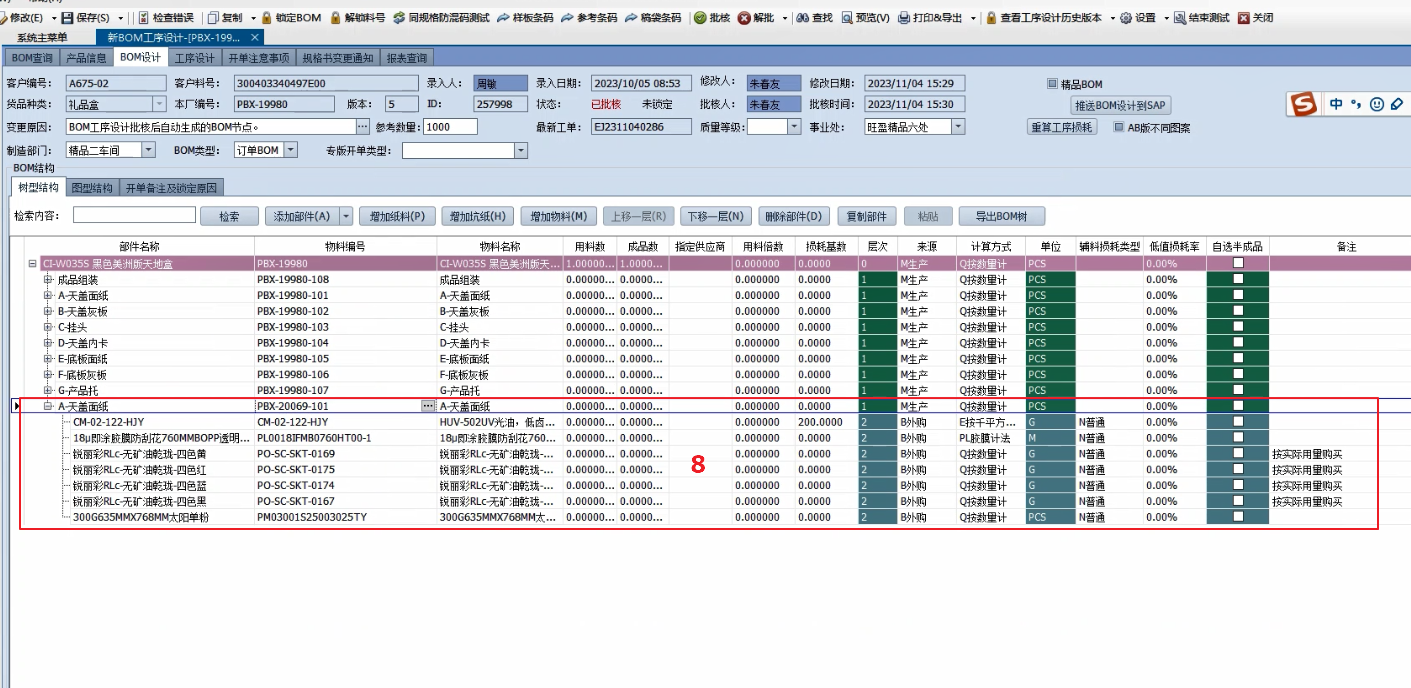The height and width of the screenshot is (688, 1411).
Task: Click the 查找 binoculars icon
Action: point(805,18)
